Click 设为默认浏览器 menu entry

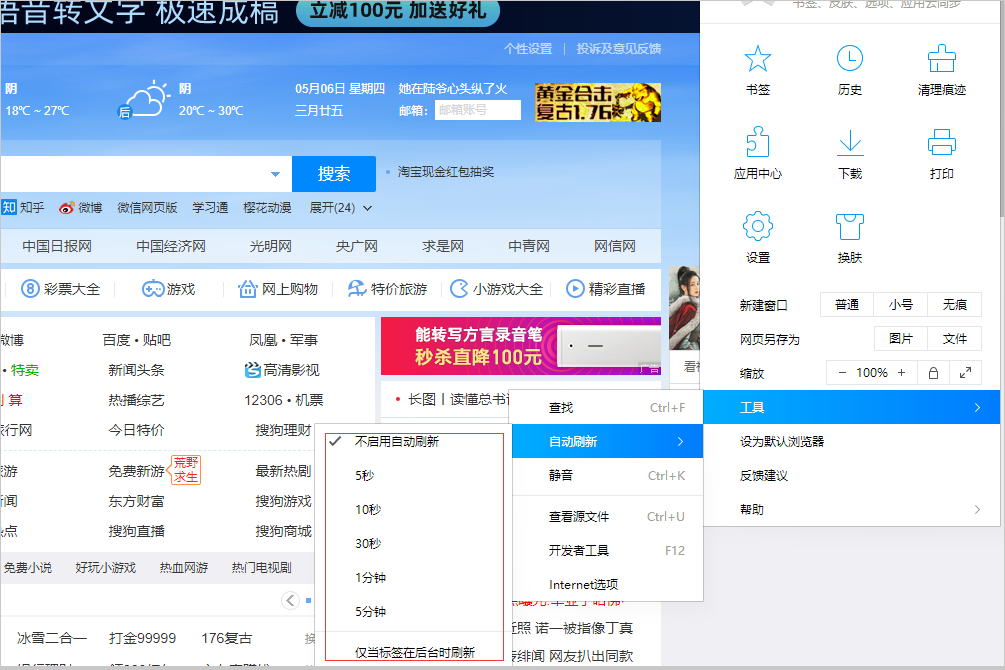(852, 441)
